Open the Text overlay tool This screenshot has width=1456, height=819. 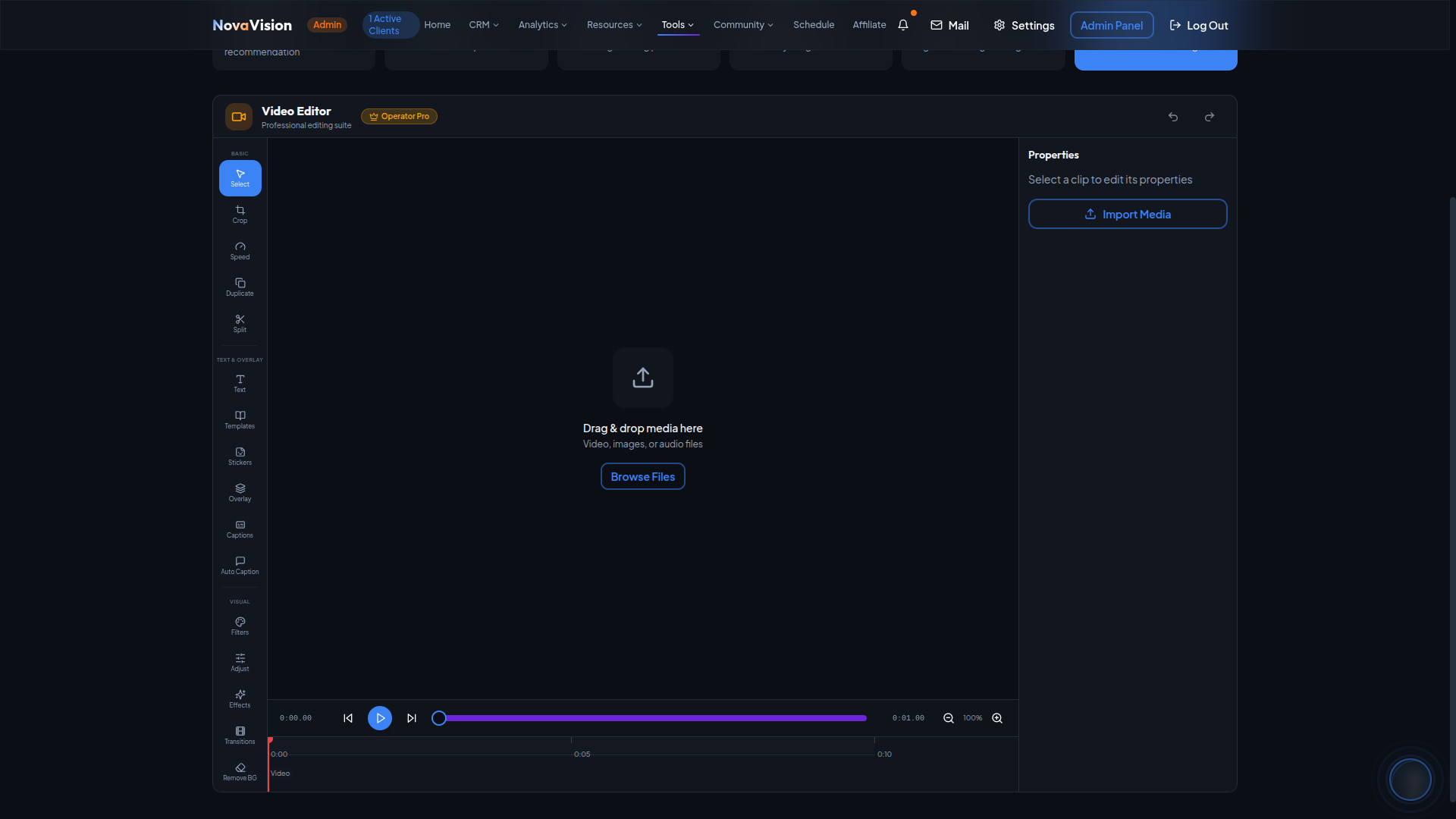point(240,384)
